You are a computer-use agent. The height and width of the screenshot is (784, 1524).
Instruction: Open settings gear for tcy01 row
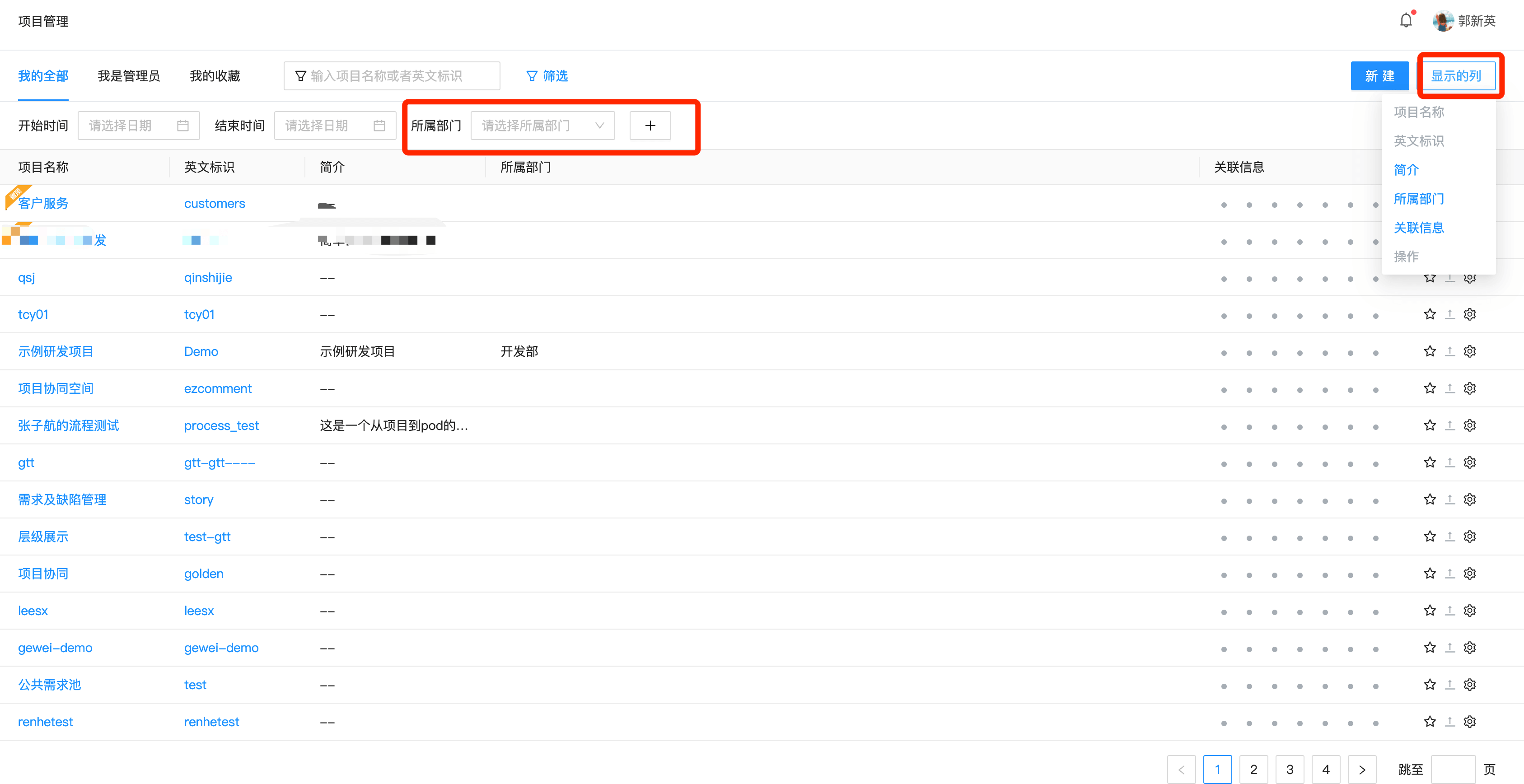(x=1470, y=314)
